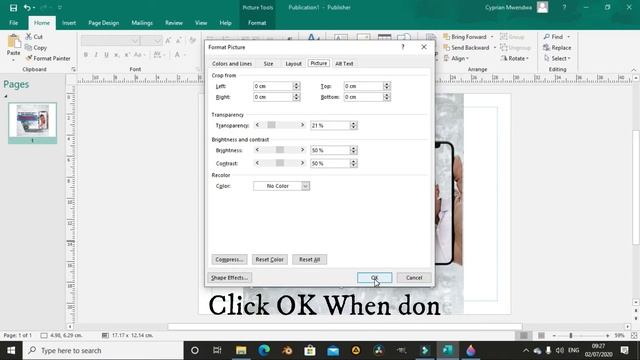Click the Save icon in the title bar
The image size is (640, 360).
[13, 8]
